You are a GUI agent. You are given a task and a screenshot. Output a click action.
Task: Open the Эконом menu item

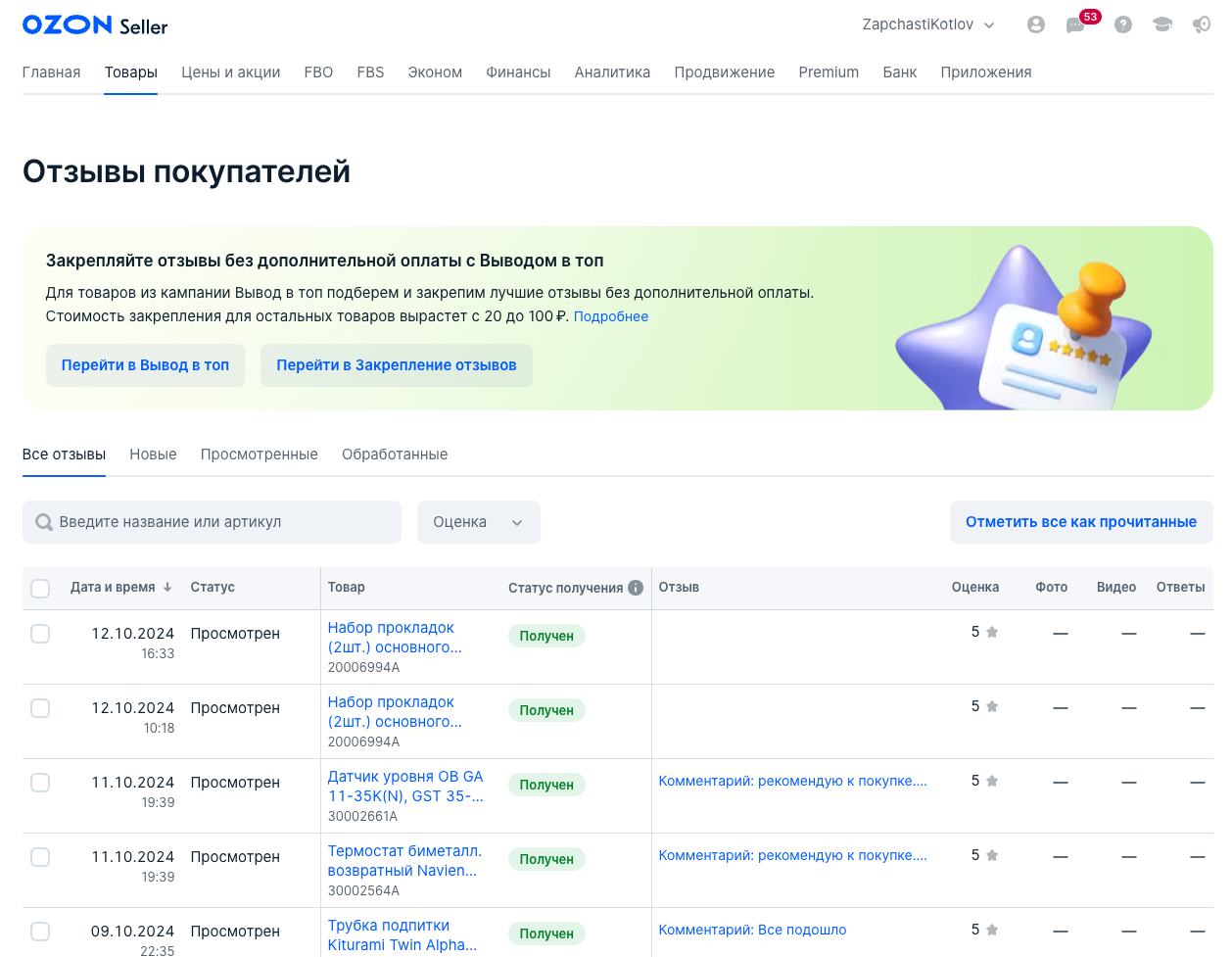[435, 72]
